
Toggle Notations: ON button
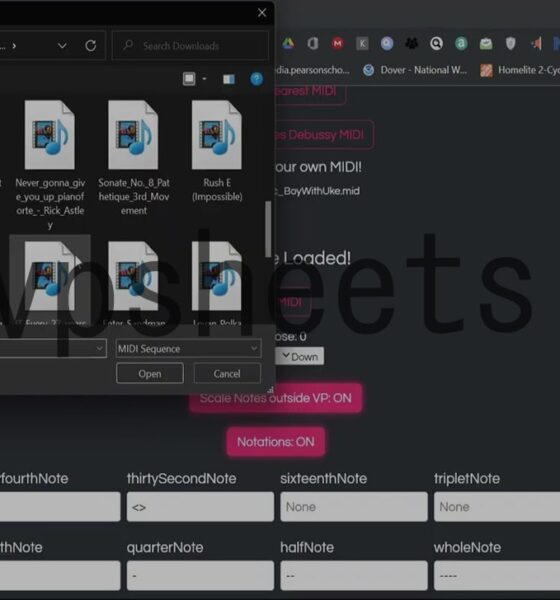276,442
